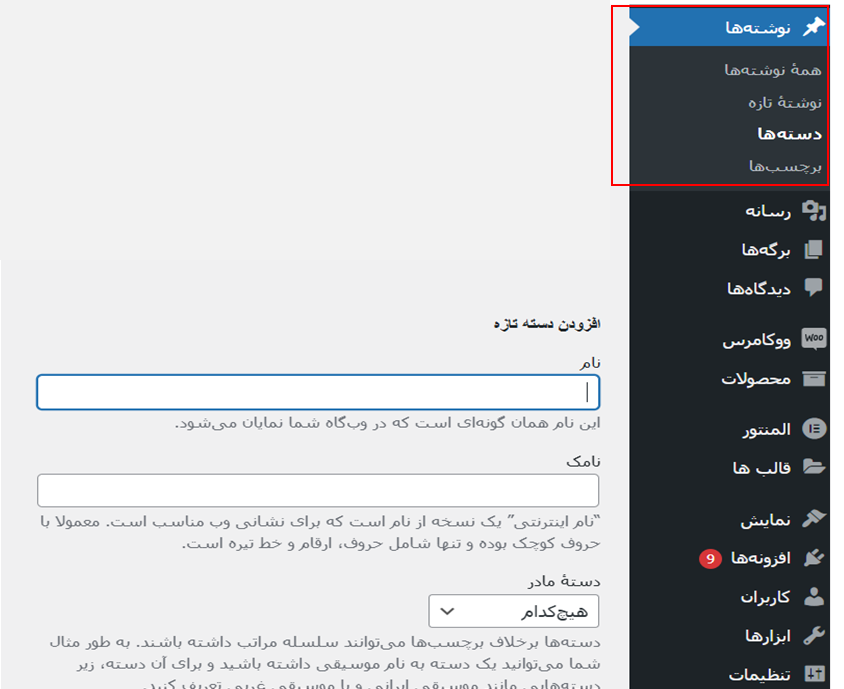Viewport: 844px width, 689px height.
Task: Click the comment bubble icon for دیدگاه‌ها
Action: pyautogui.click(x=814, y=288)
